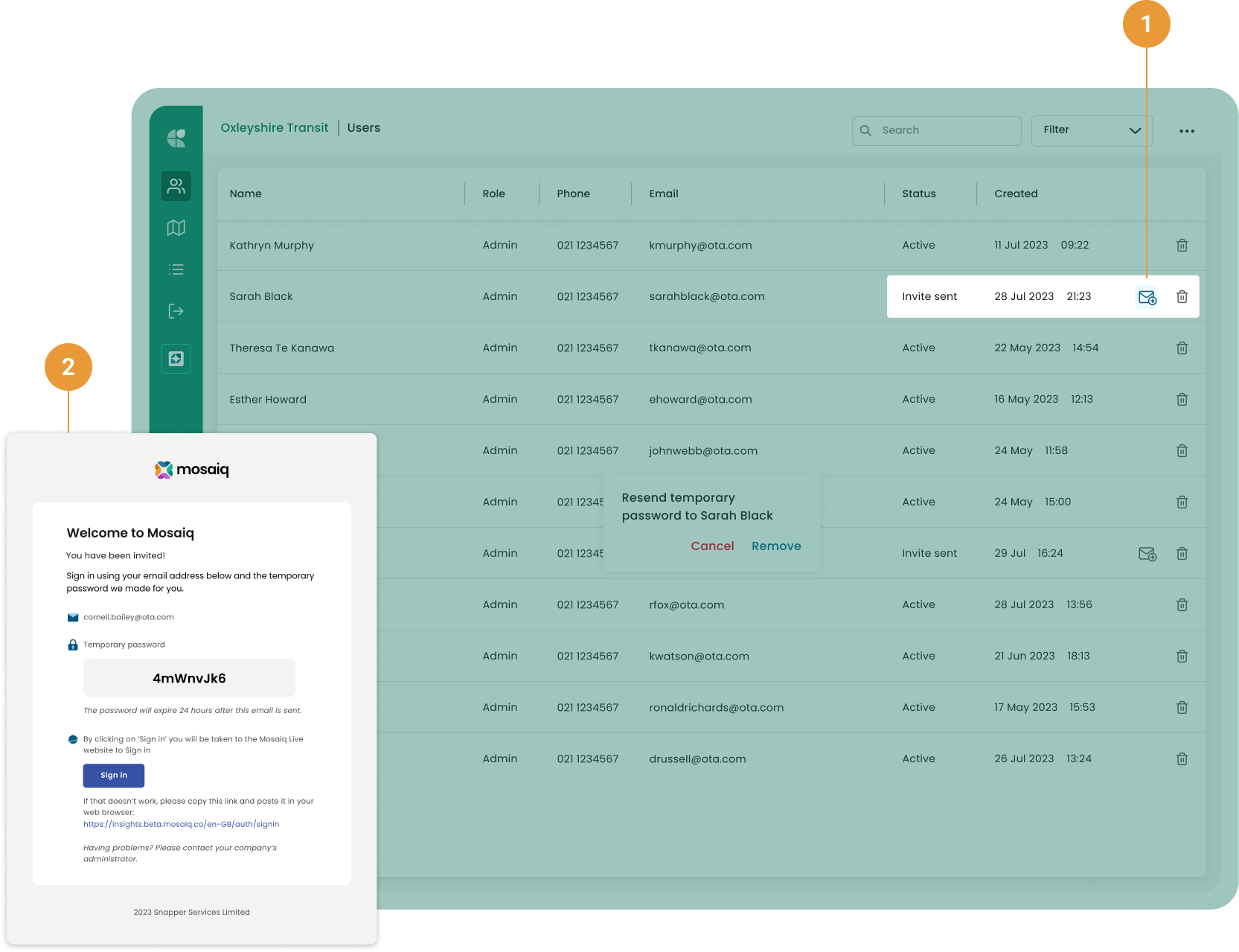Remove Theresa Te Kanawa with trash icon
The image size is (1239, 952).
(x=1182, y=348)
